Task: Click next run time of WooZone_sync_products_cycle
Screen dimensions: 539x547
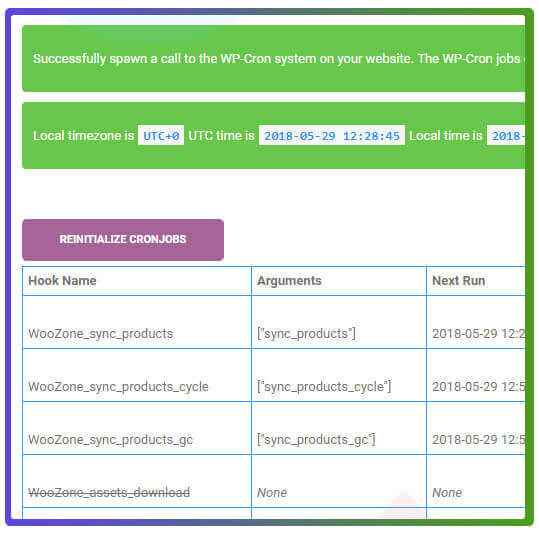Action: pos(479,387)
